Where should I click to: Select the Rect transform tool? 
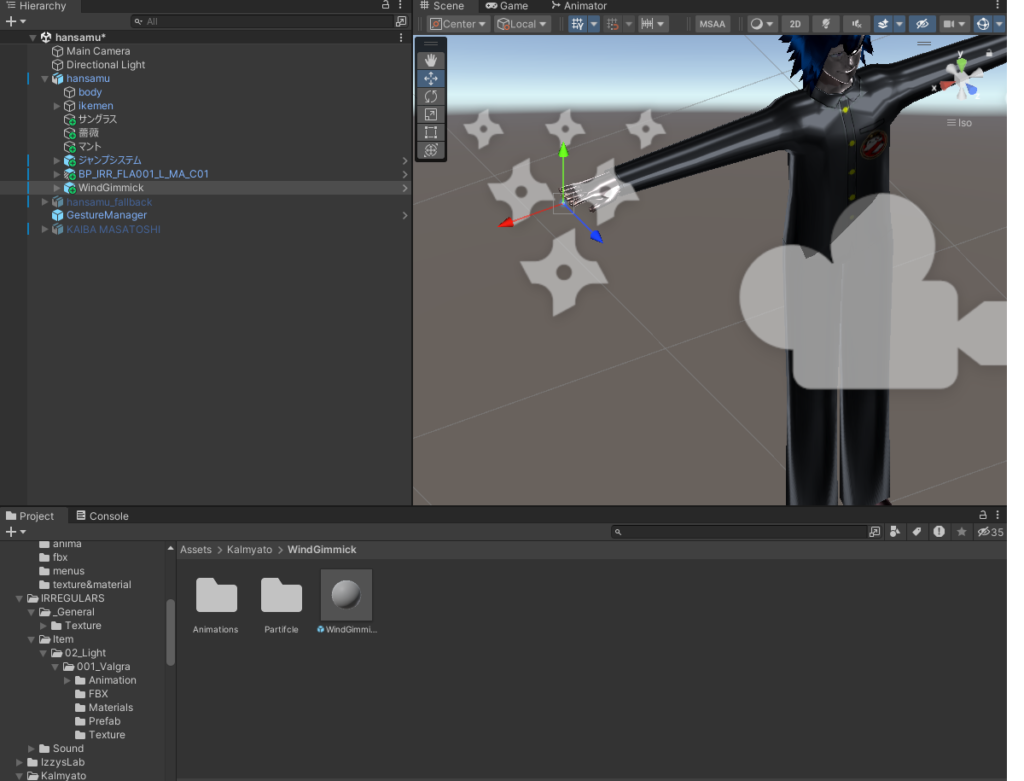point(431,132)
